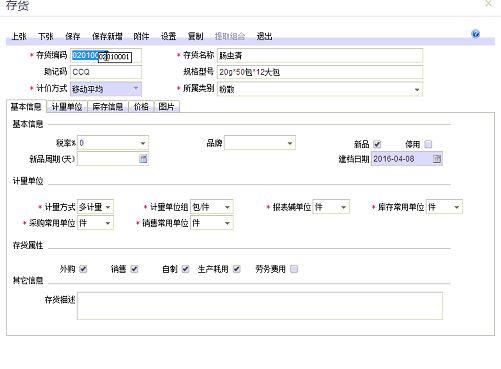Viewport: 501px width, 369px height.
Task: Click the 存货编码 input field
Action: click(106, 56)
